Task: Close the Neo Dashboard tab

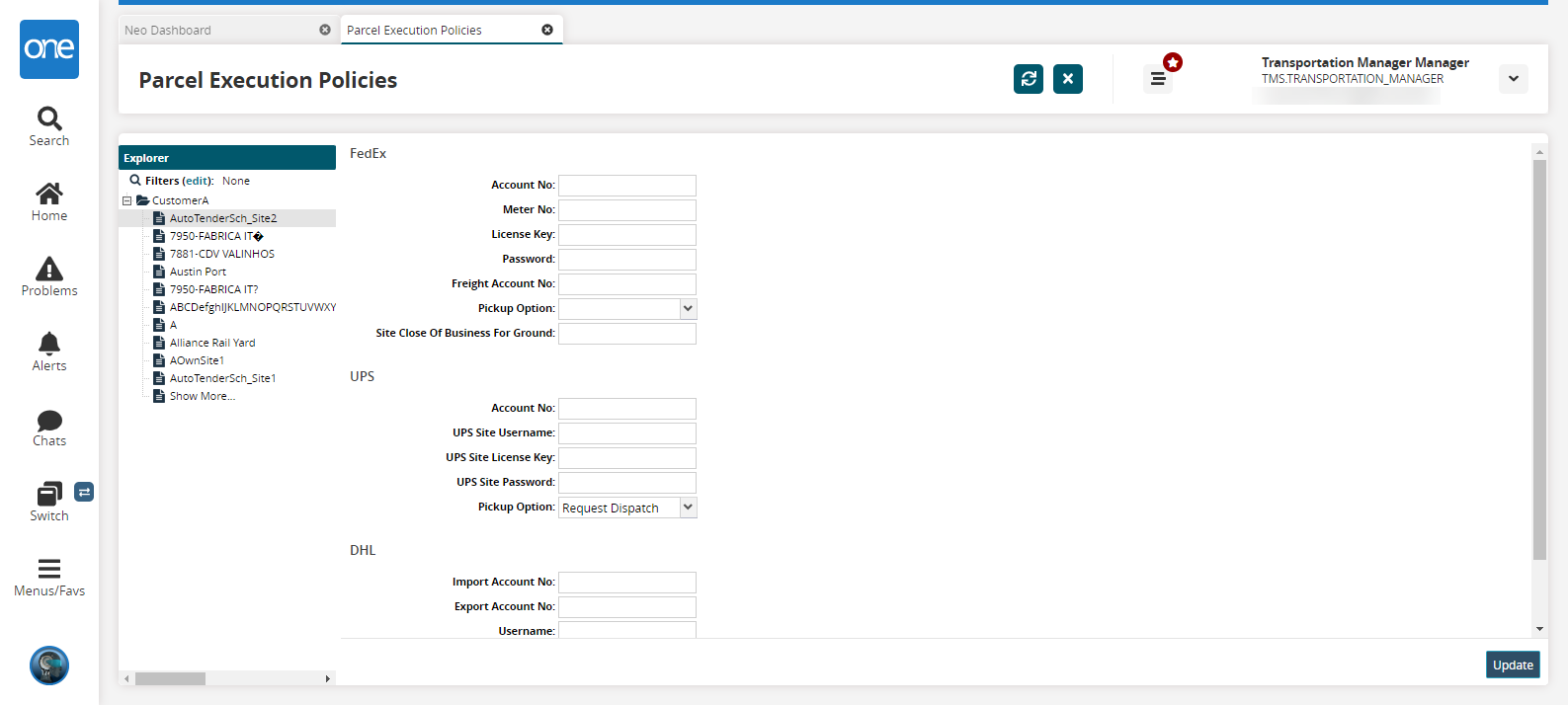Action: click(x=325, y=30)
